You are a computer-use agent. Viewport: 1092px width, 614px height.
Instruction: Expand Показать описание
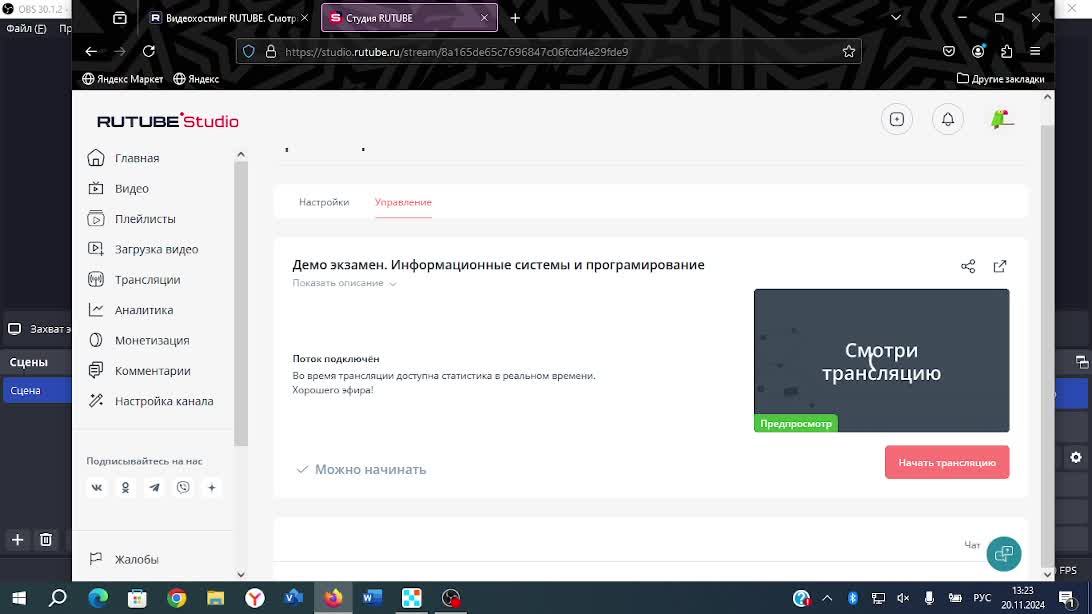click(x=344, y=283)
